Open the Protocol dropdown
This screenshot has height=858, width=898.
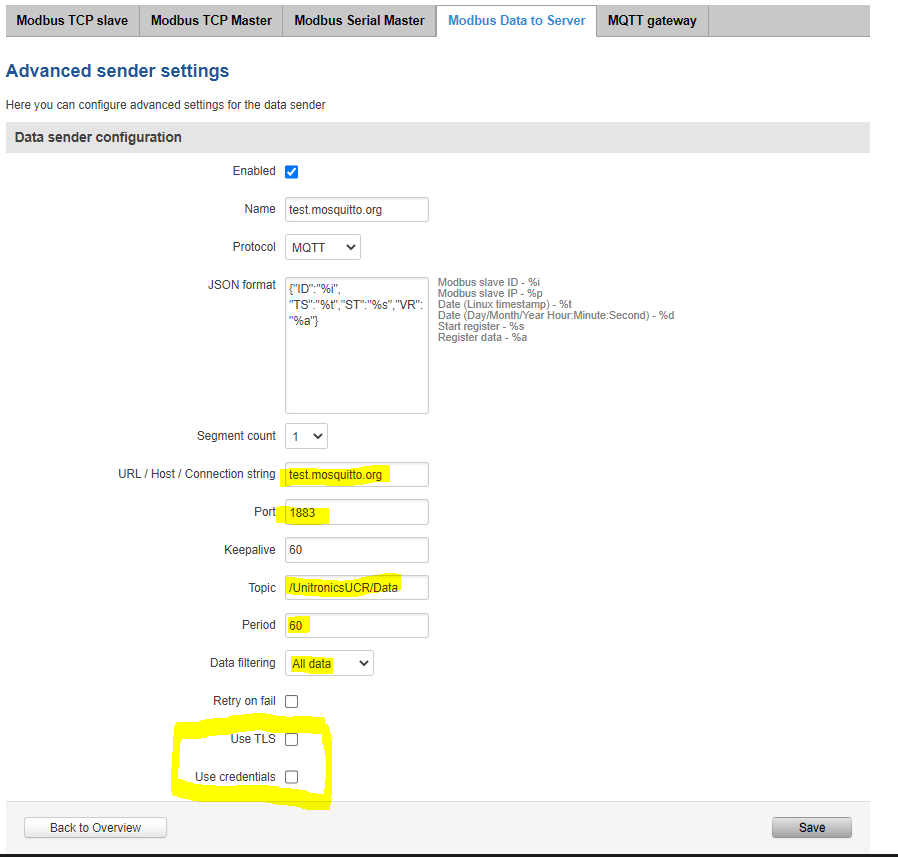tap(323, 247)
